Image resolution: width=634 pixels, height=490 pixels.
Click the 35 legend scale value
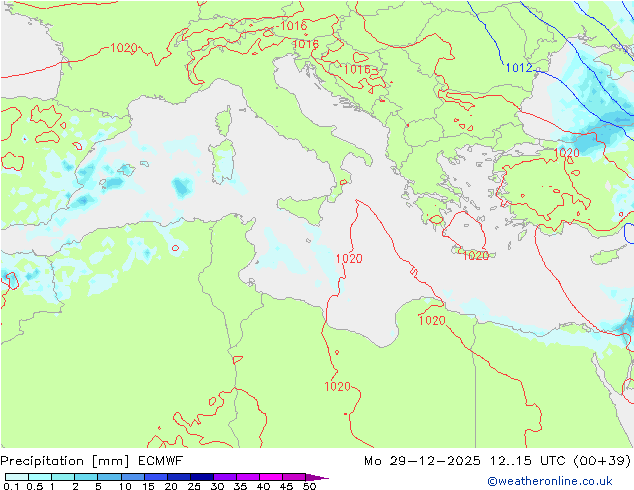coord(240,486)
